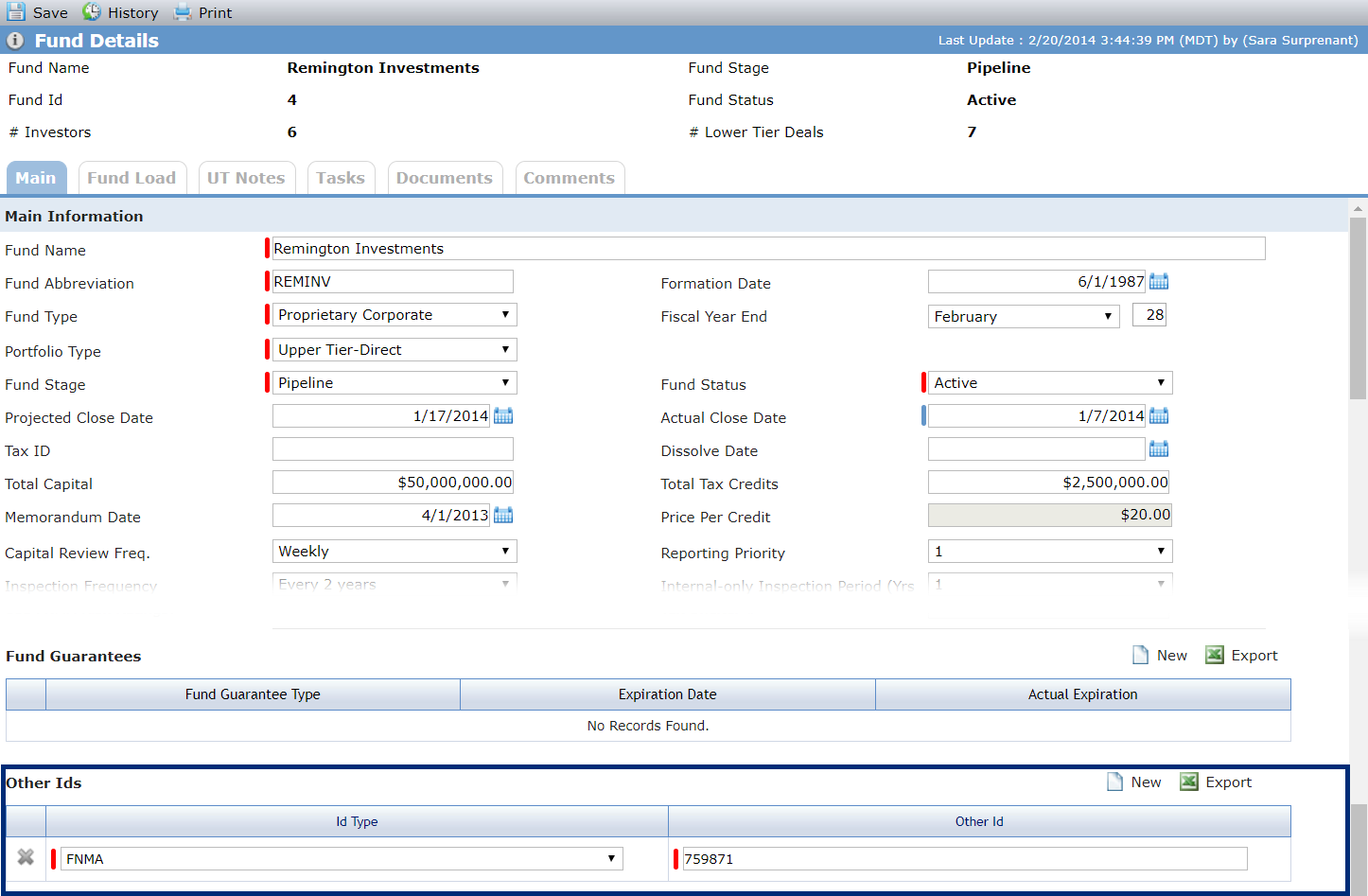Viewport: 1368px width, 896px height.
Task: Click the Fund Abbreviation field REMINV
Action: [x=393, y=282]
